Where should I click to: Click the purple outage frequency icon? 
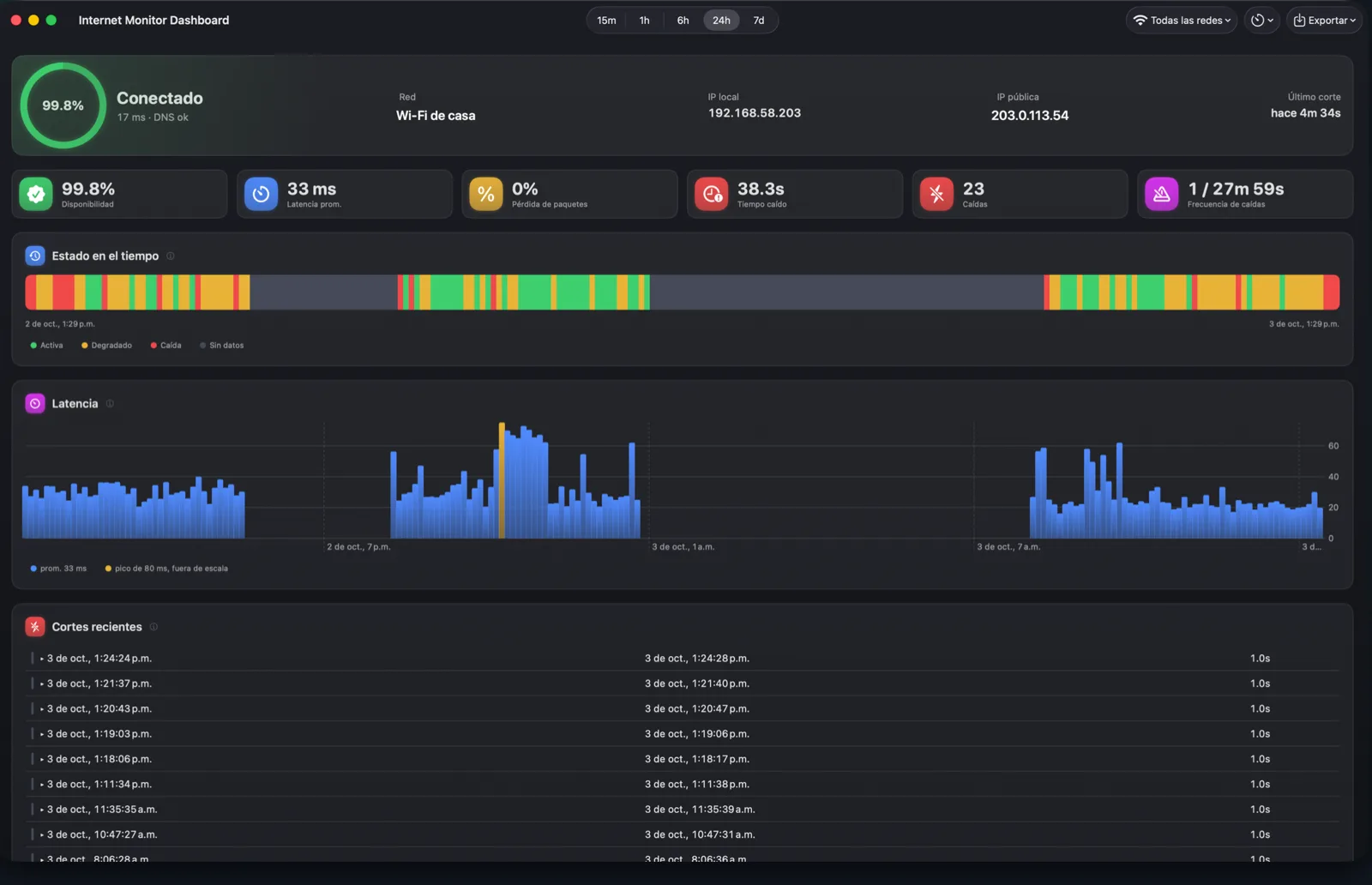point(1162,194)
